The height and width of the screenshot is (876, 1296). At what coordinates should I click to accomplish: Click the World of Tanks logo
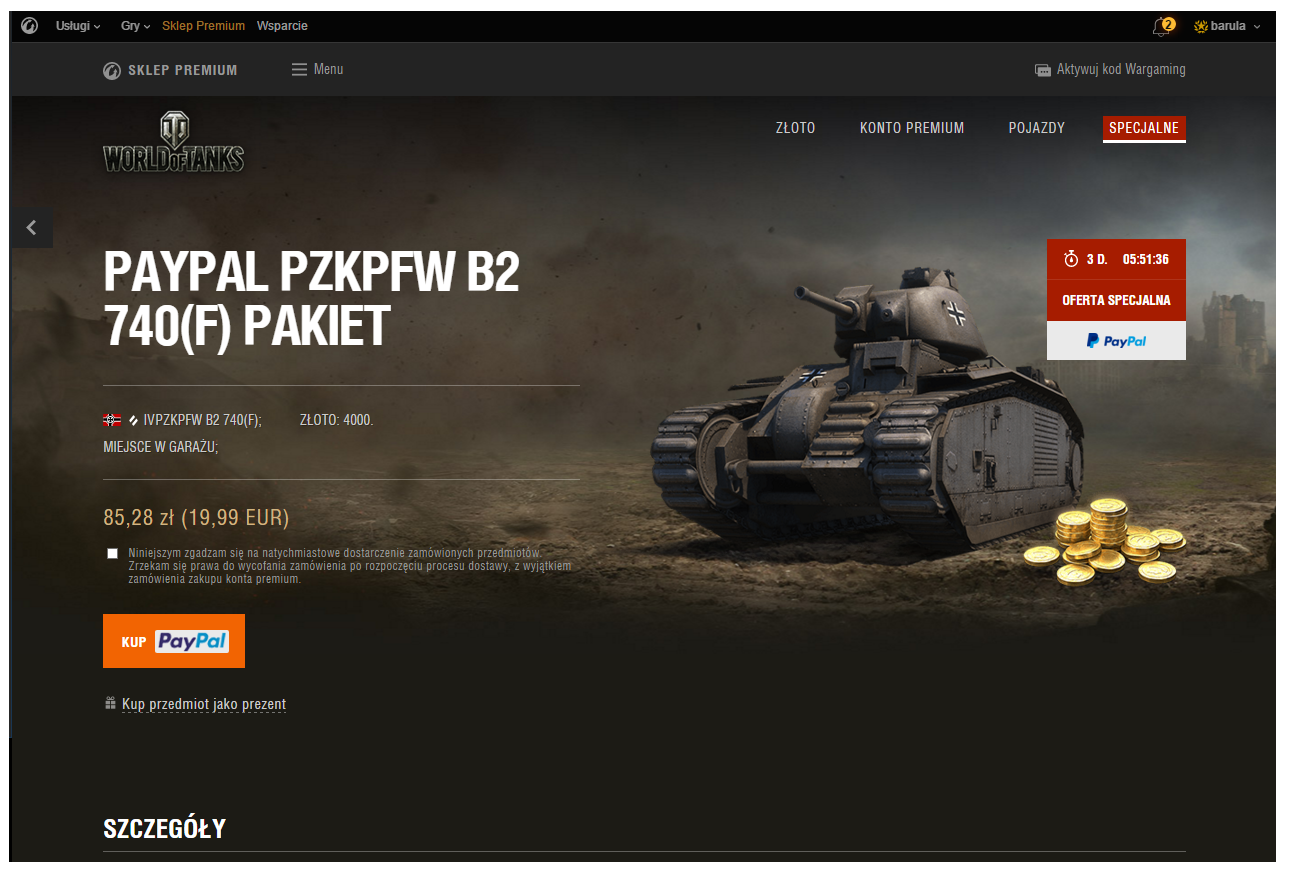coord(174,142)
